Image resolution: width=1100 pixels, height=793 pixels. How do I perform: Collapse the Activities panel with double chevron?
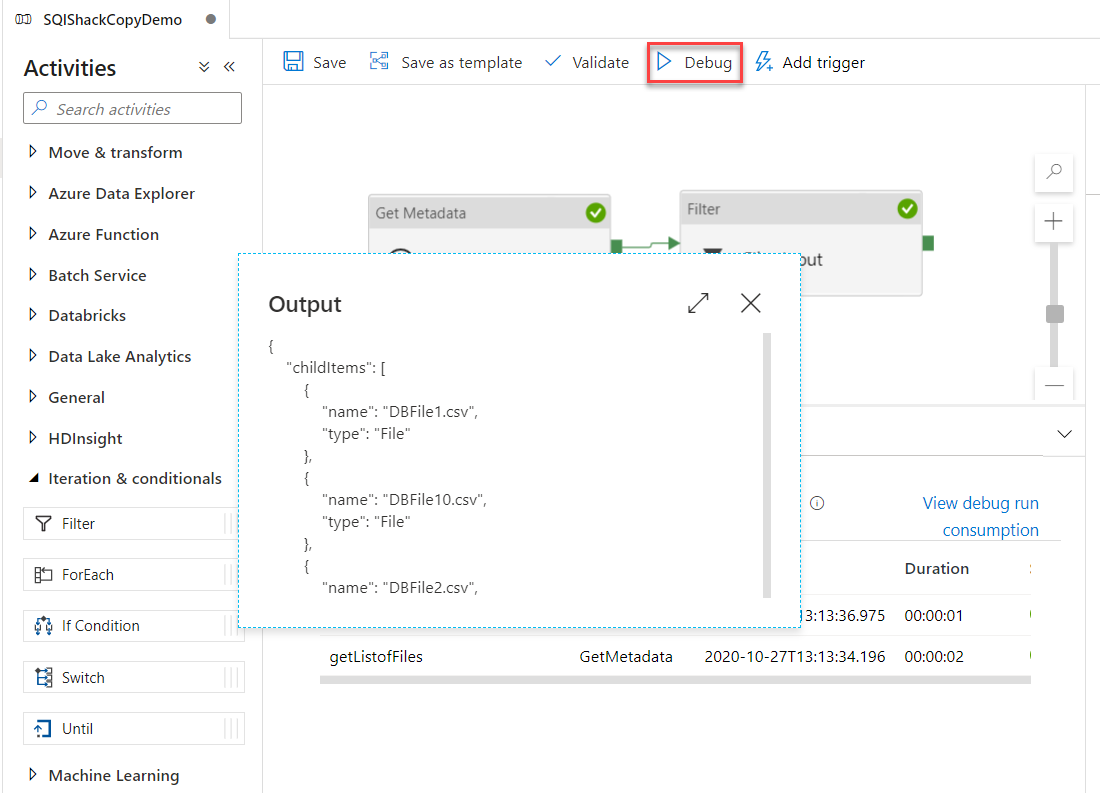229,67
